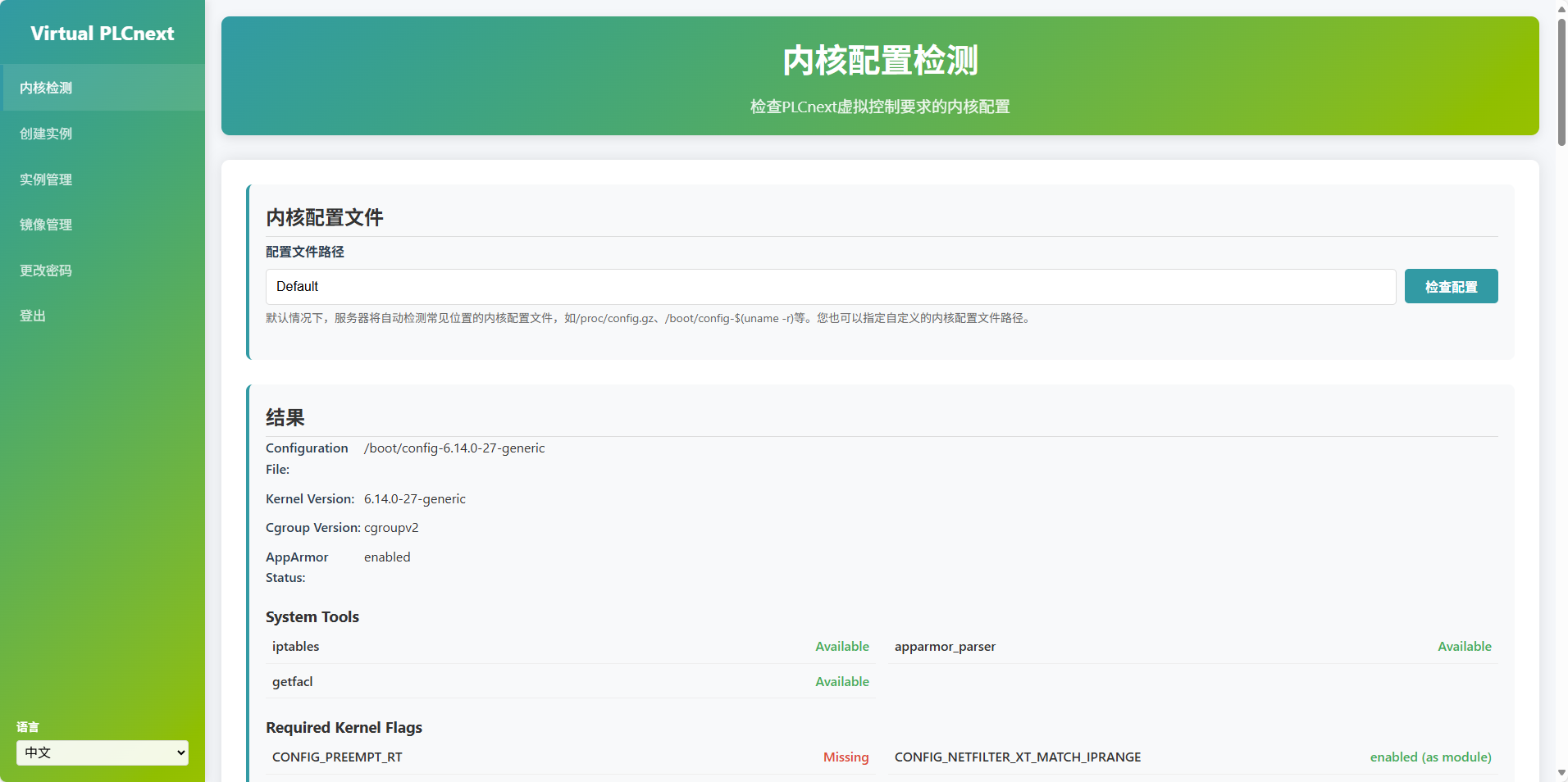Click the 检查PLCnext虚拟控制要求的内核配置 subtitle
This screenshot has height=782, width=1568.
click(880, 107)
